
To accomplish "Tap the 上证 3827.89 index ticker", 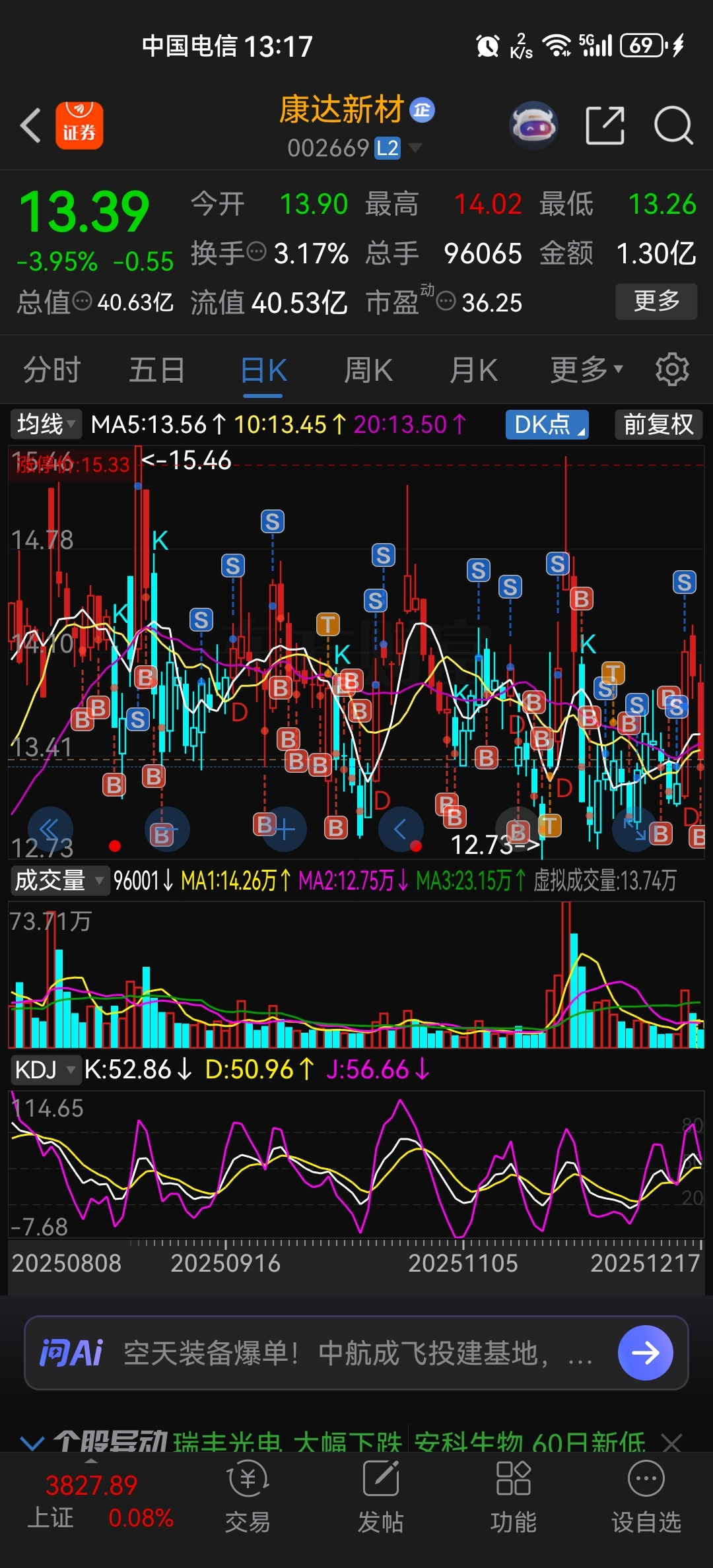I will click(99, 1502).
